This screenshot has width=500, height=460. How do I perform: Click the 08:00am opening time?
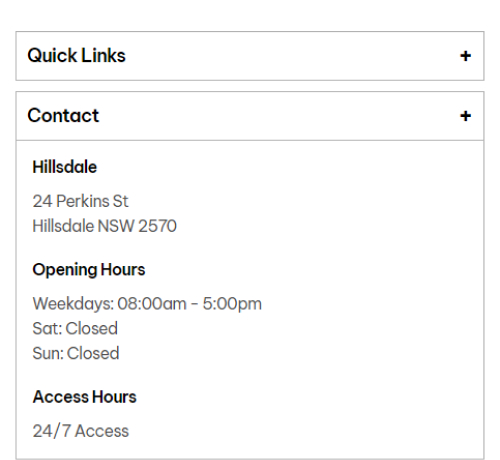(x=152, y=304)
